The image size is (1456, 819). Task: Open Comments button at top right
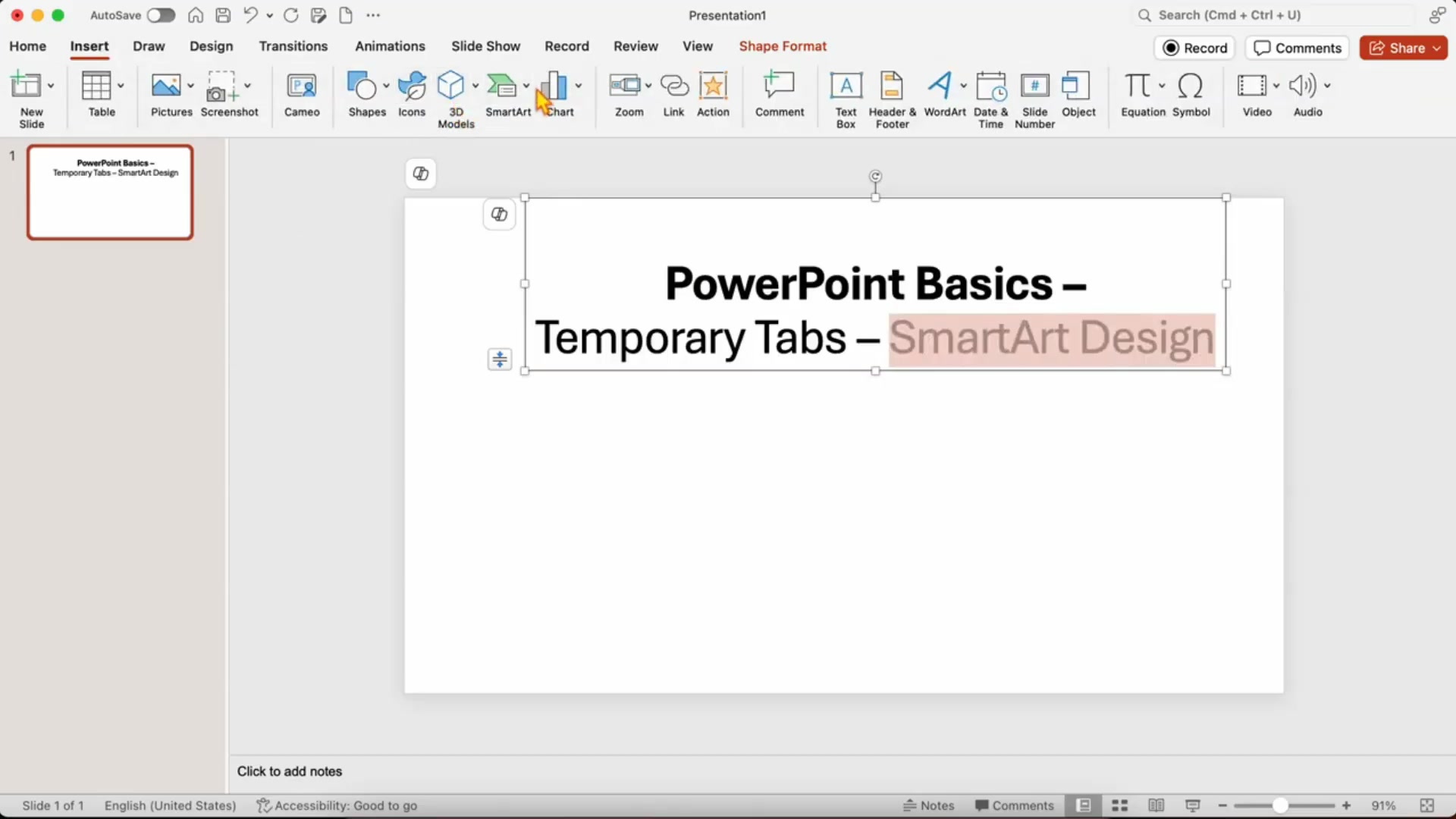[x=1298, y=48]
